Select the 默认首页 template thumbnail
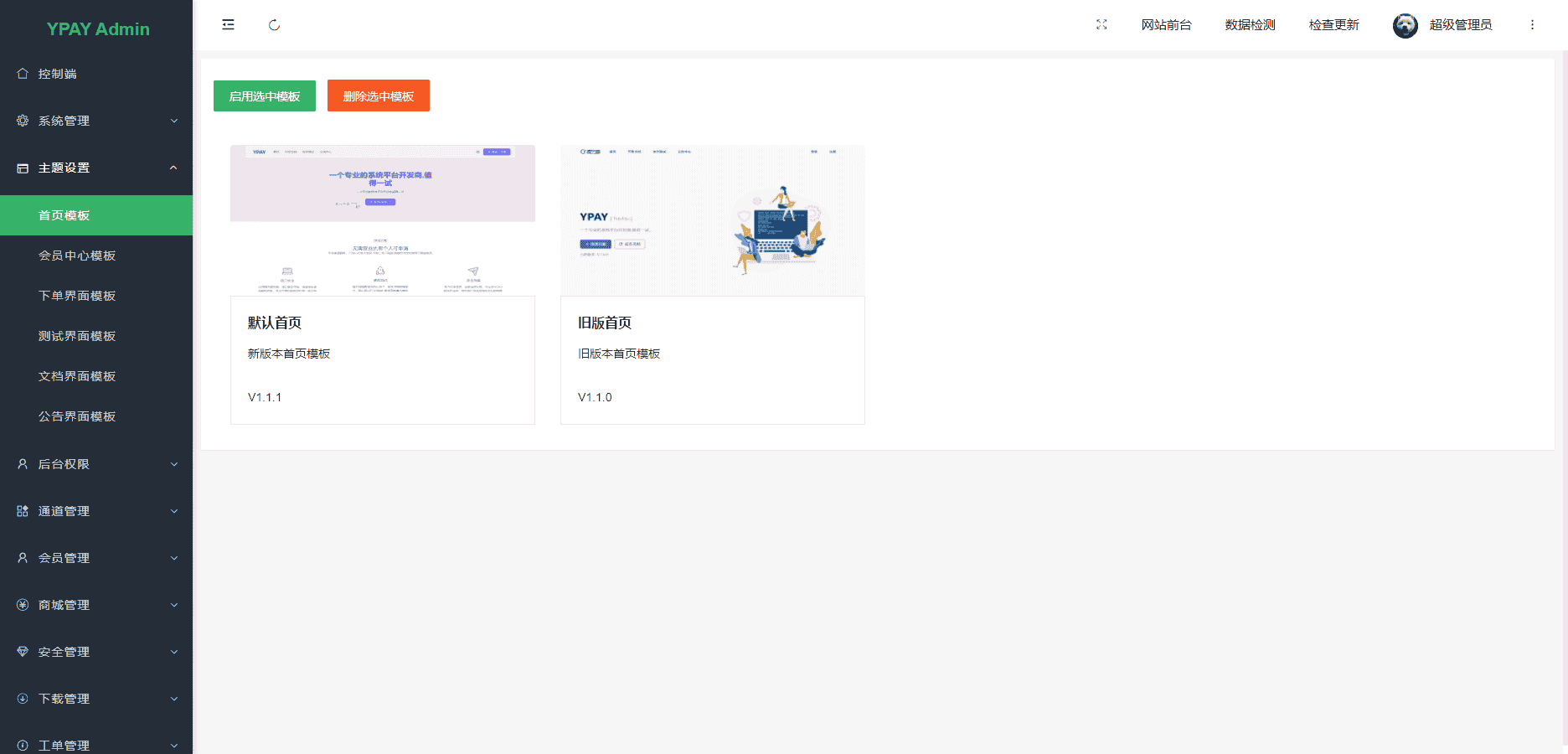 point(383,220)
